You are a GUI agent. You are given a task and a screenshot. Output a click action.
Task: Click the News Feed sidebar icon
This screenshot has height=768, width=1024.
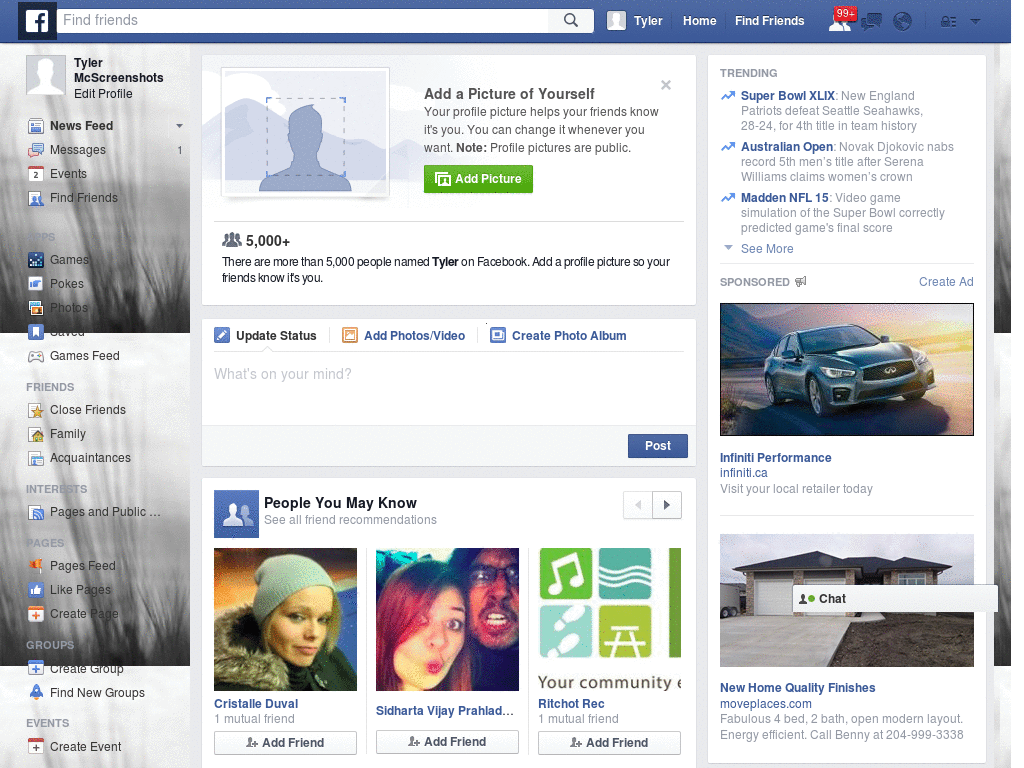pos(36,125)
